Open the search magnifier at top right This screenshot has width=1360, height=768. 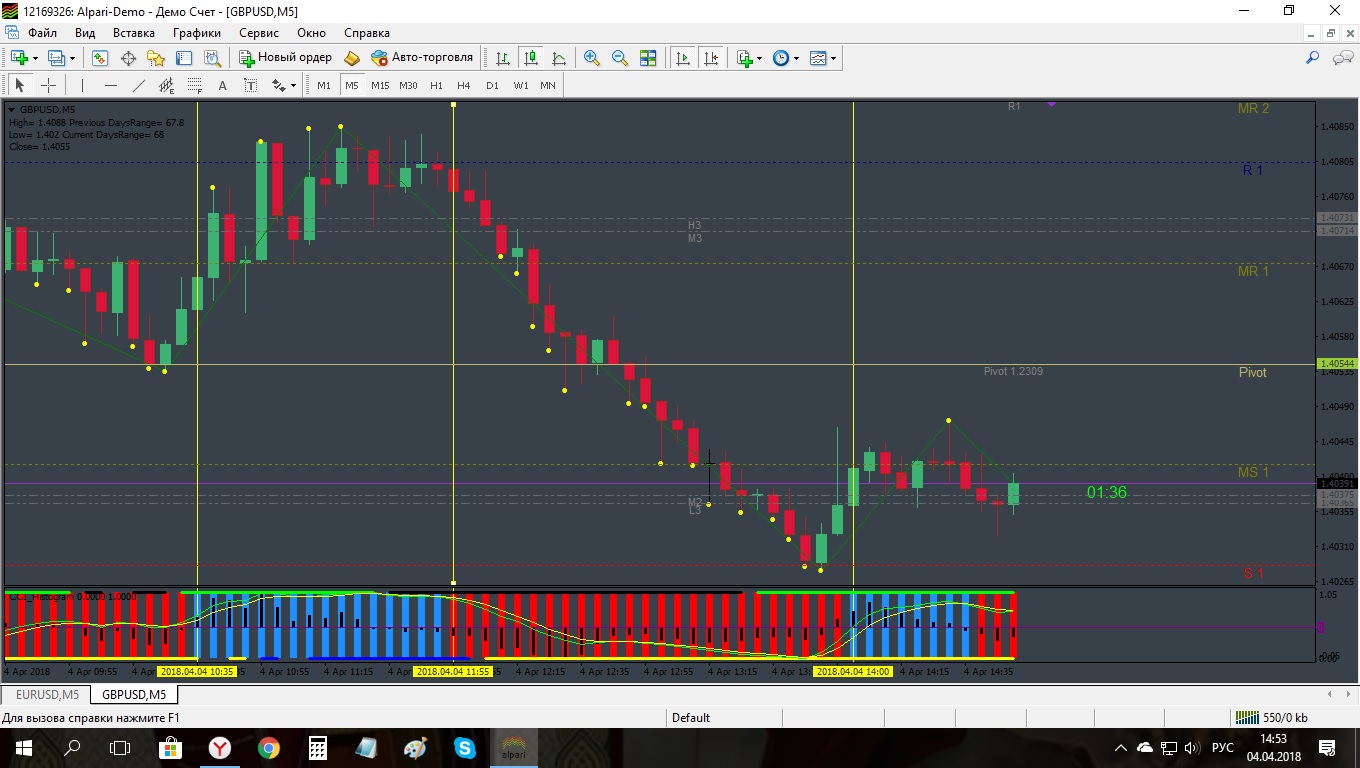pyautogui.click(x=1313, y=58)
